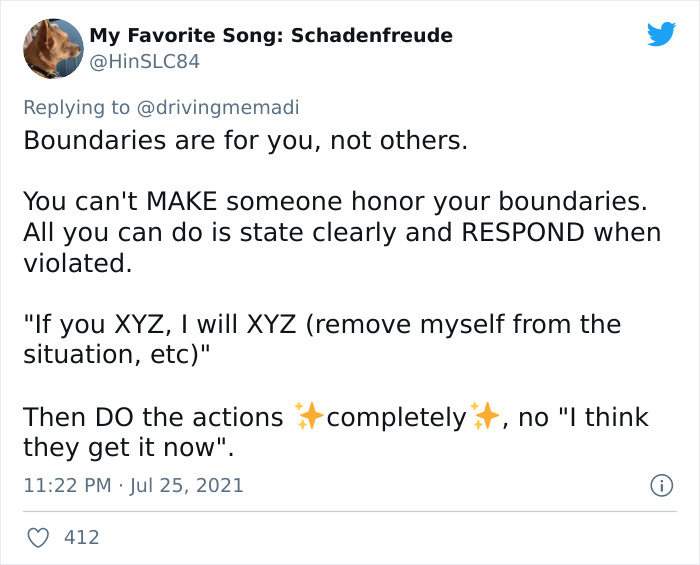Image resolution: width=700 pixels, height=565 pixels.
Task: Click the Replying to label
Action: pyautogui.click(x=76, y=108)
